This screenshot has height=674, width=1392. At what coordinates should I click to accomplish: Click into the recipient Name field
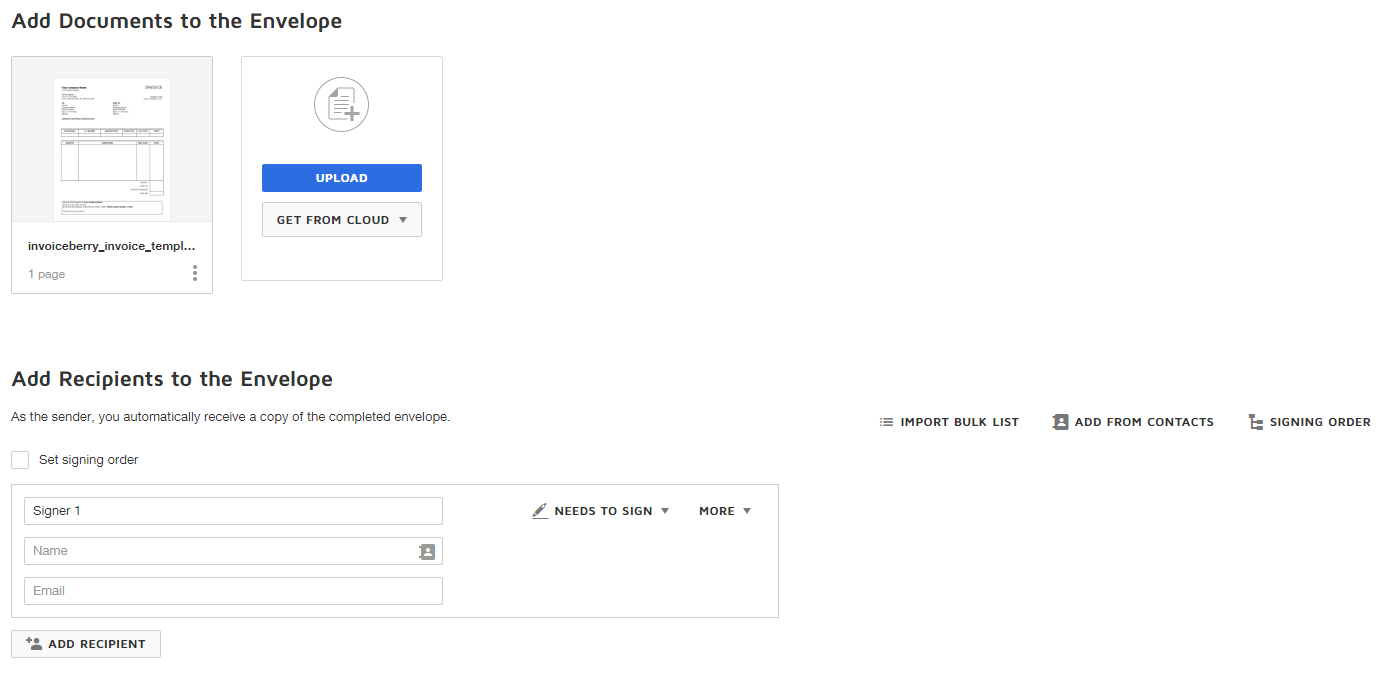pyautogui.click(x=220, y=551)
